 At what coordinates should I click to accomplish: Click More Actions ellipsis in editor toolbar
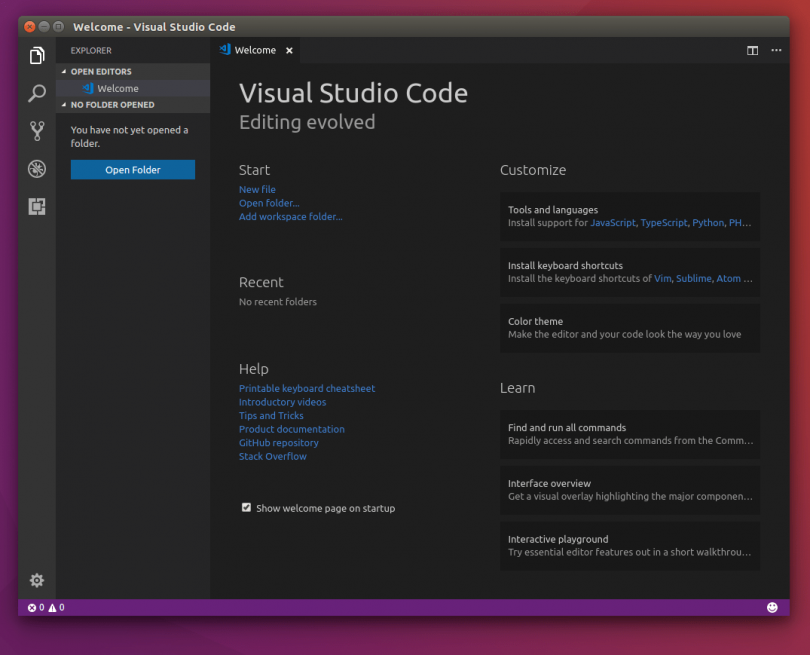(x=776, y=50)
